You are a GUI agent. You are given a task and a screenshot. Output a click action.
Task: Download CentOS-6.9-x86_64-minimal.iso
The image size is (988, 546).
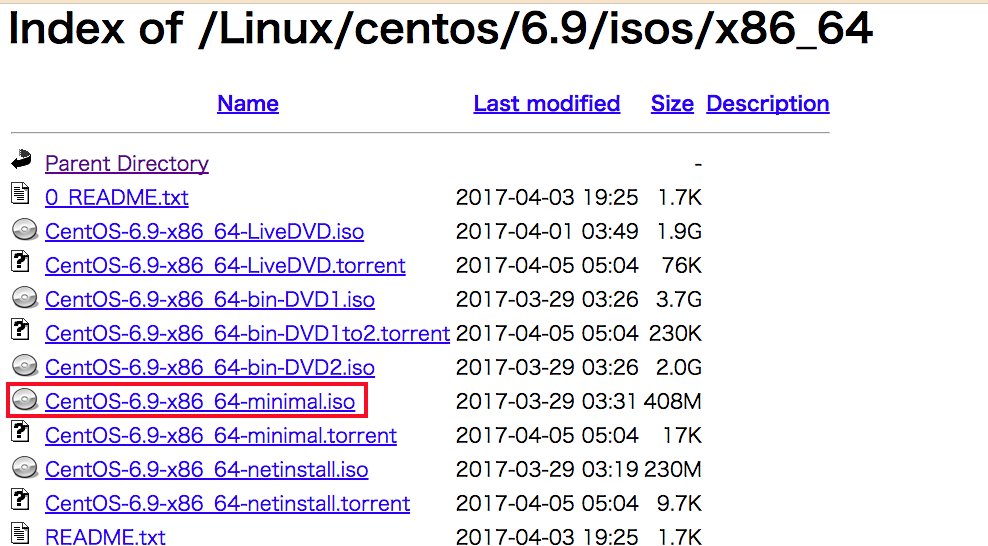tap(200, 401)
